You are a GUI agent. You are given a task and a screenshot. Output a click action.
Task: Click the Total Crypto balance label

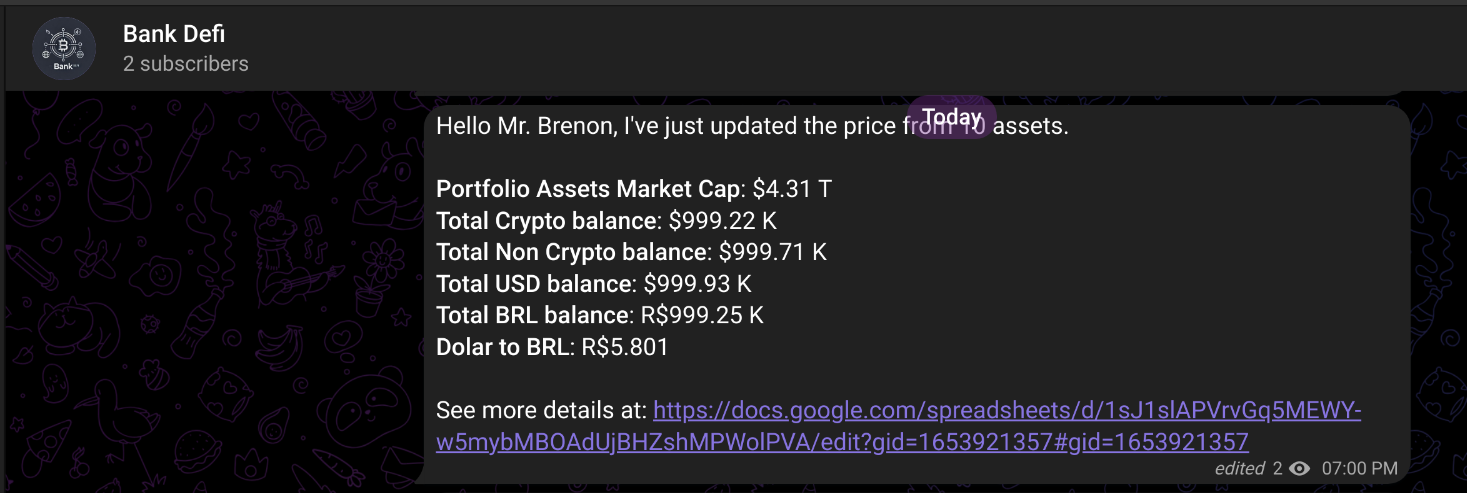(548, 220)
